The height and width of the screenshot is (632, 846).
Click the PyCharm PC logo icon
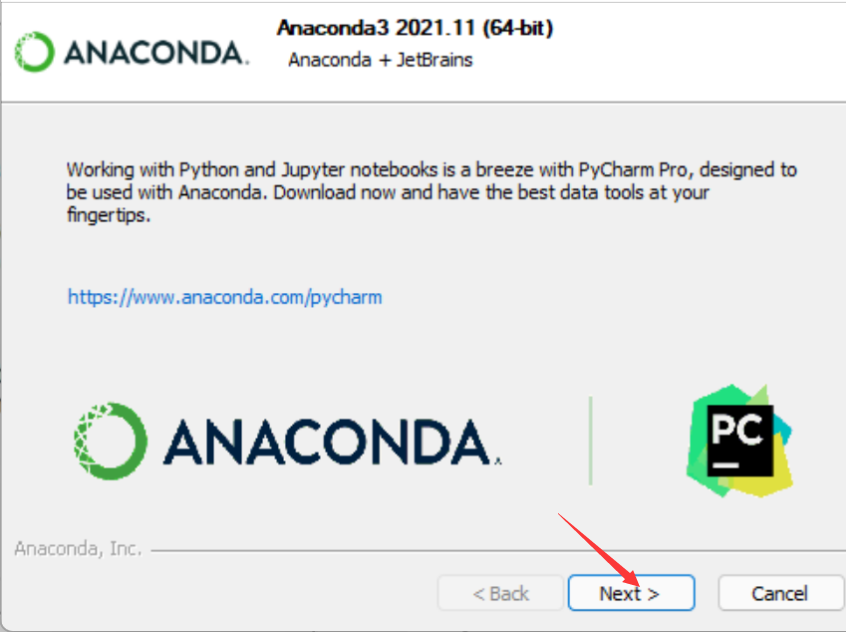739,440
